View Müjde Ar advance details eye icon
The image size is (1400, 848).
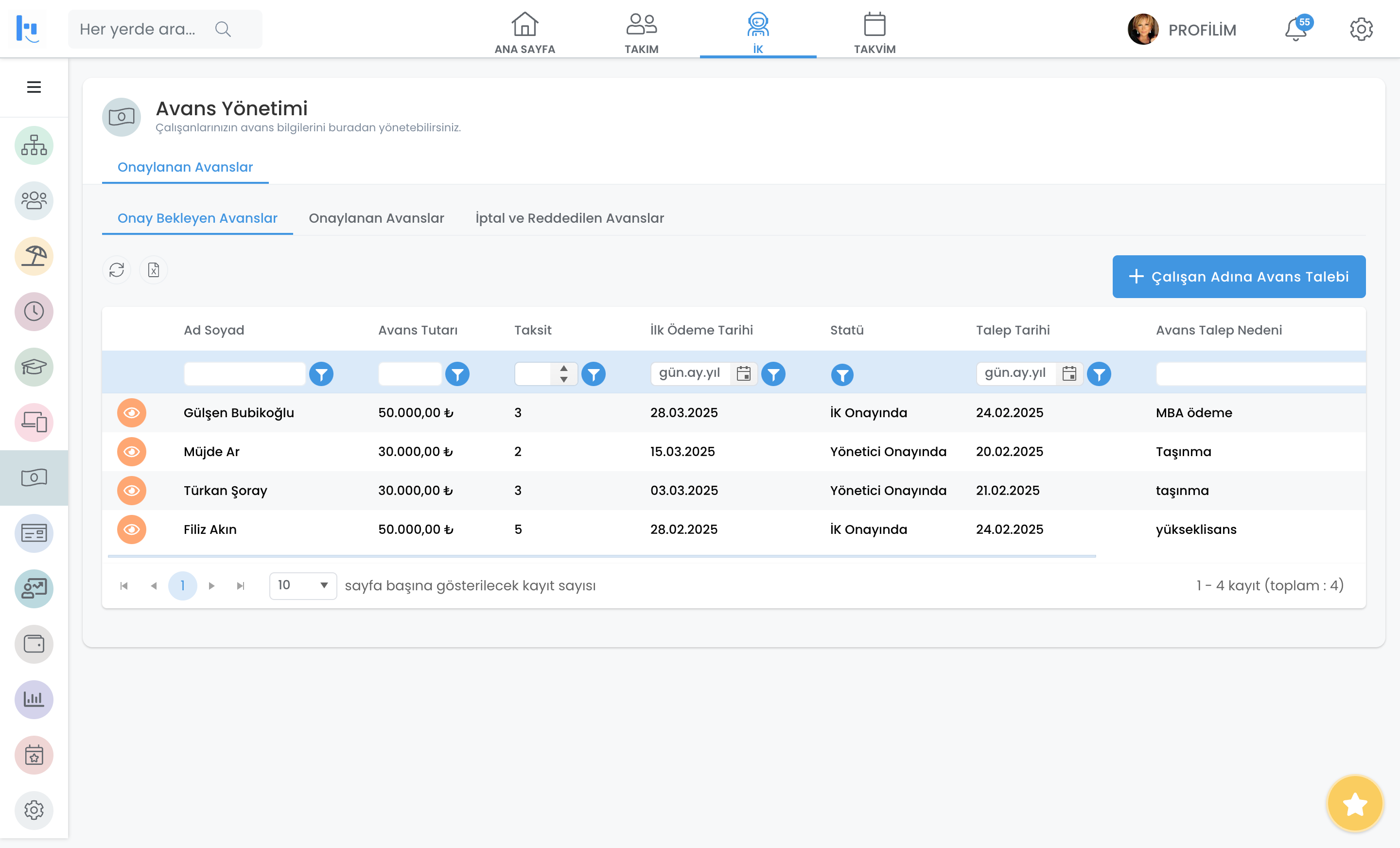tap(131, 451)
